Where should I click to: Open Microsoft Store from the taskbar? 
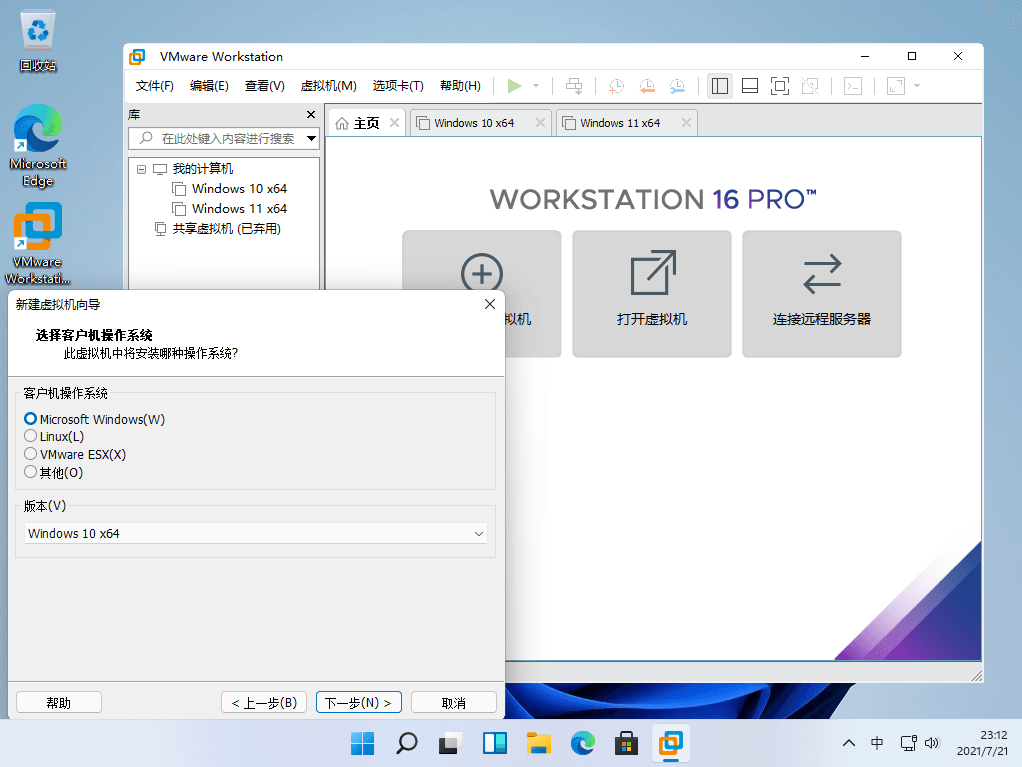click(626, 744)
